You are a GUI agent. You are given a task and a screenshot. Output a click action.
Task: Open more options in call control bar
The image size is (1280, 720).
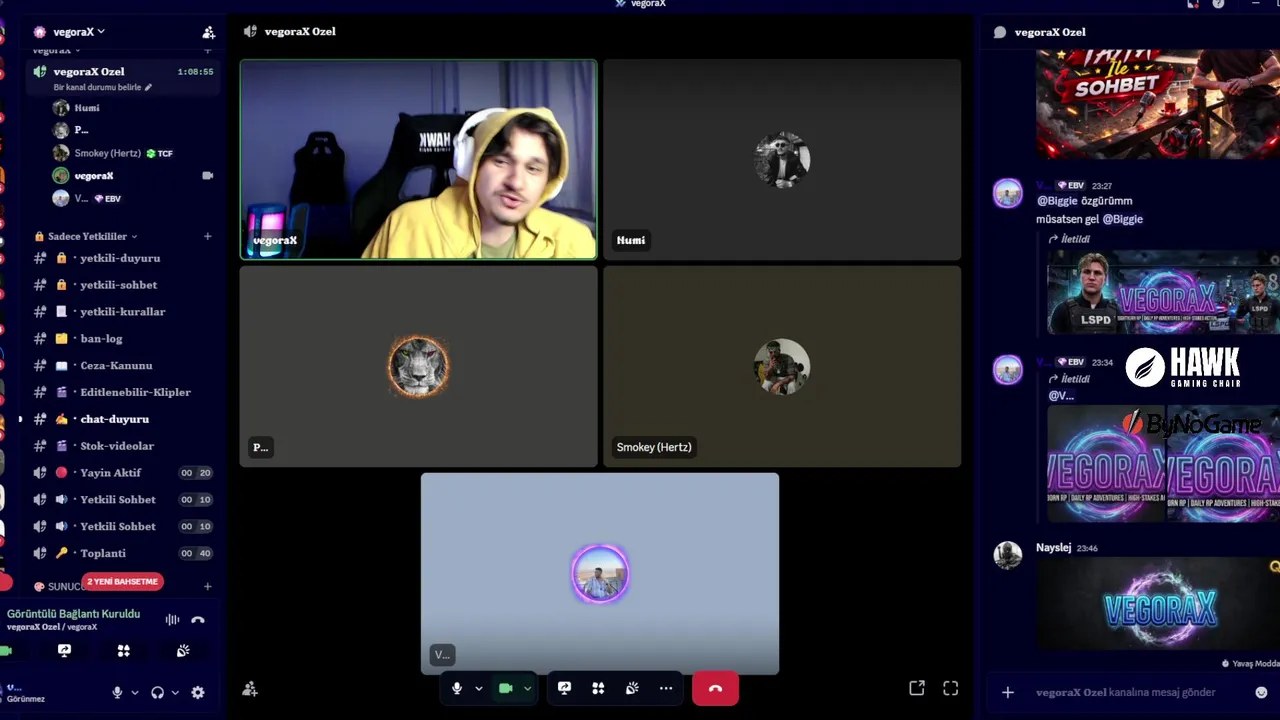(x=666, y=688)
